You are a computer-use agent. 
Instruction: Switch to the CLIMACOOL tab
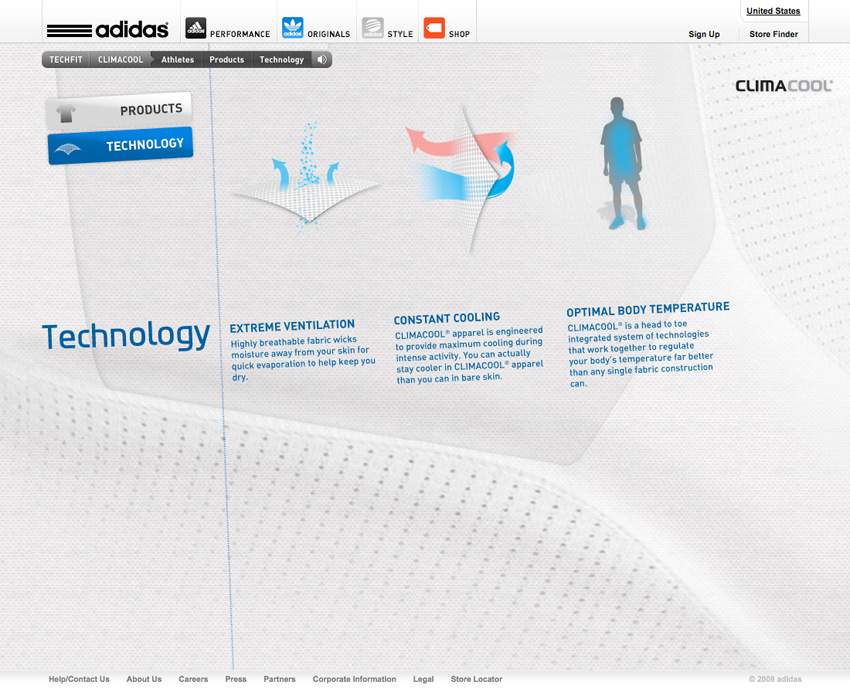coord(120,60)
